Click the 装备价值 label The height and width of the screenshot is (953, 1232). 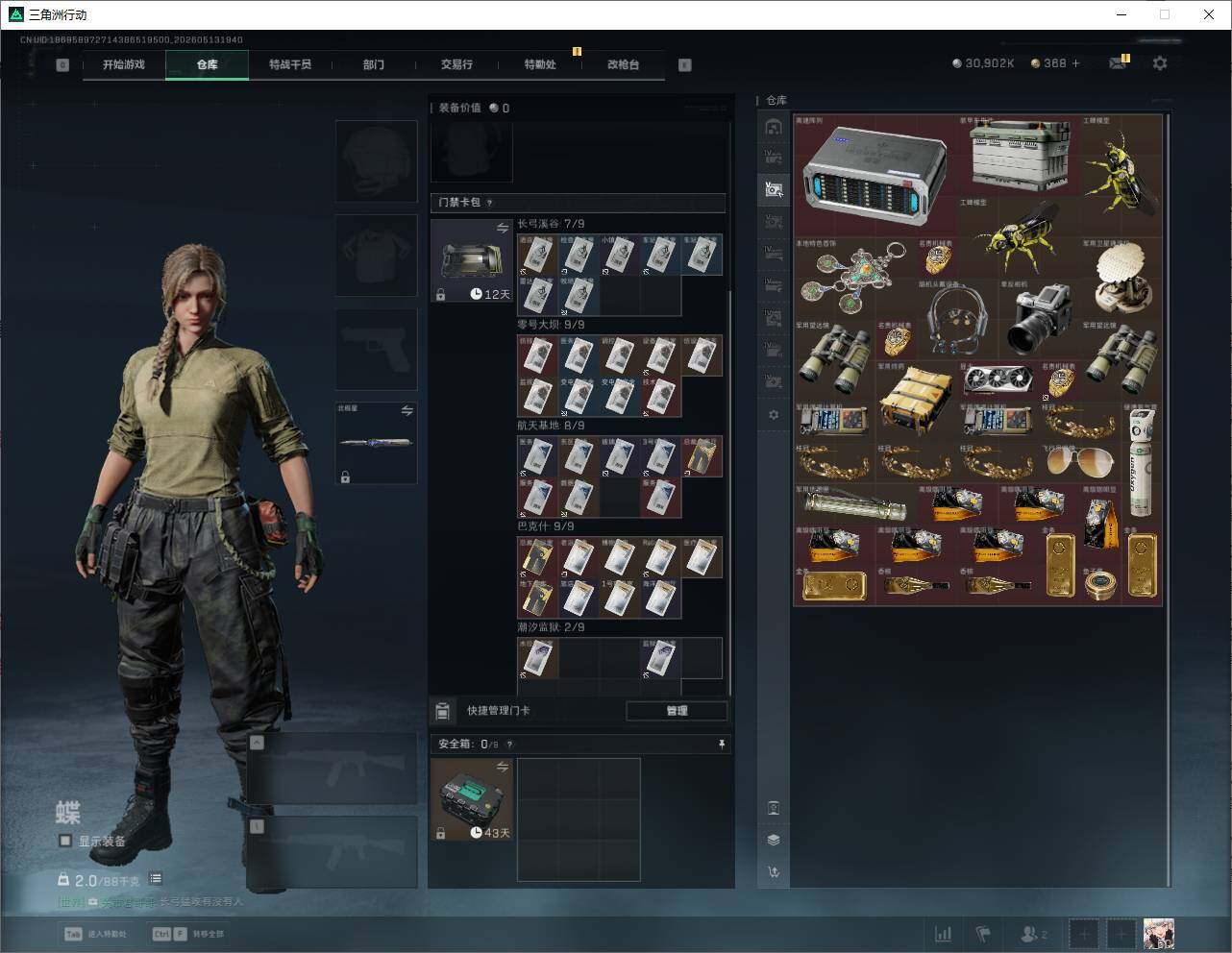[459, 108]
